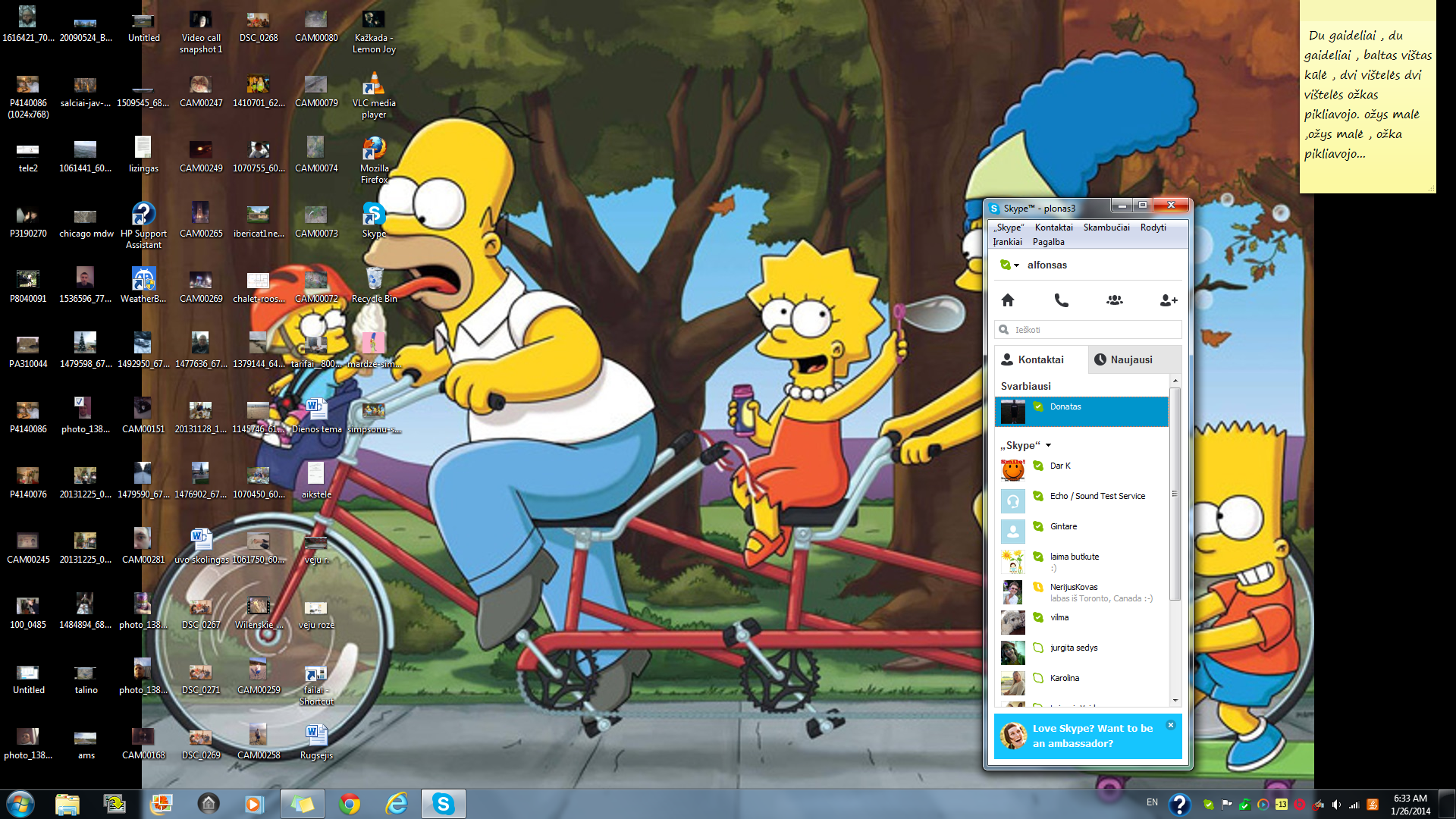The image size is (1456, 819).
Task: Open Recycle Bin on desktop
Action: [374, 285]
